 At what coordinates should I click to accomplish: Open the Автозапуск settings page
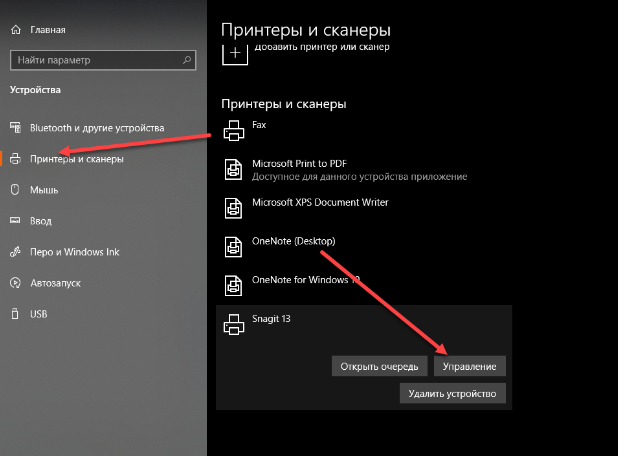click(x=56, y=283)
